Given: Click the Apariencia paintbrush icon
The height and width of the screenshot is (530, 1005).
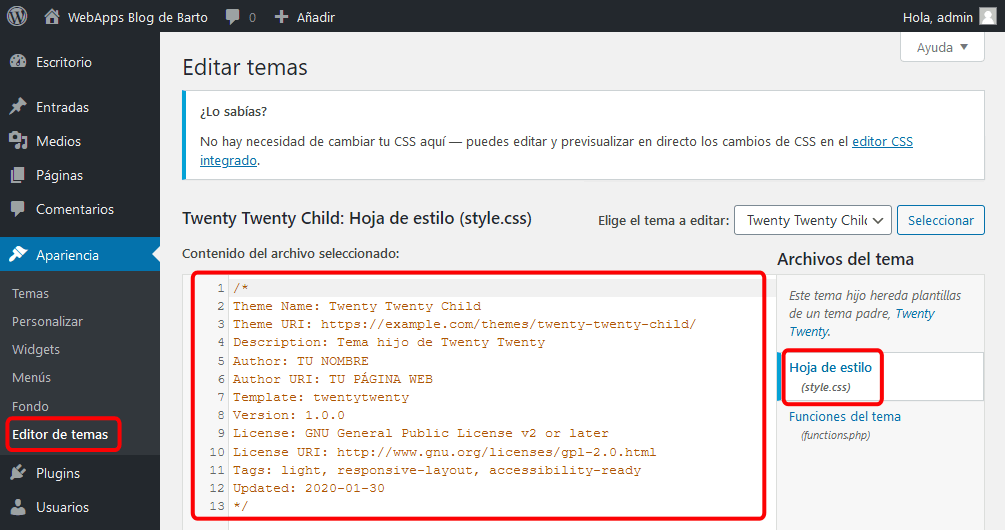Looking at the screenshot, I should coord(18,254).
